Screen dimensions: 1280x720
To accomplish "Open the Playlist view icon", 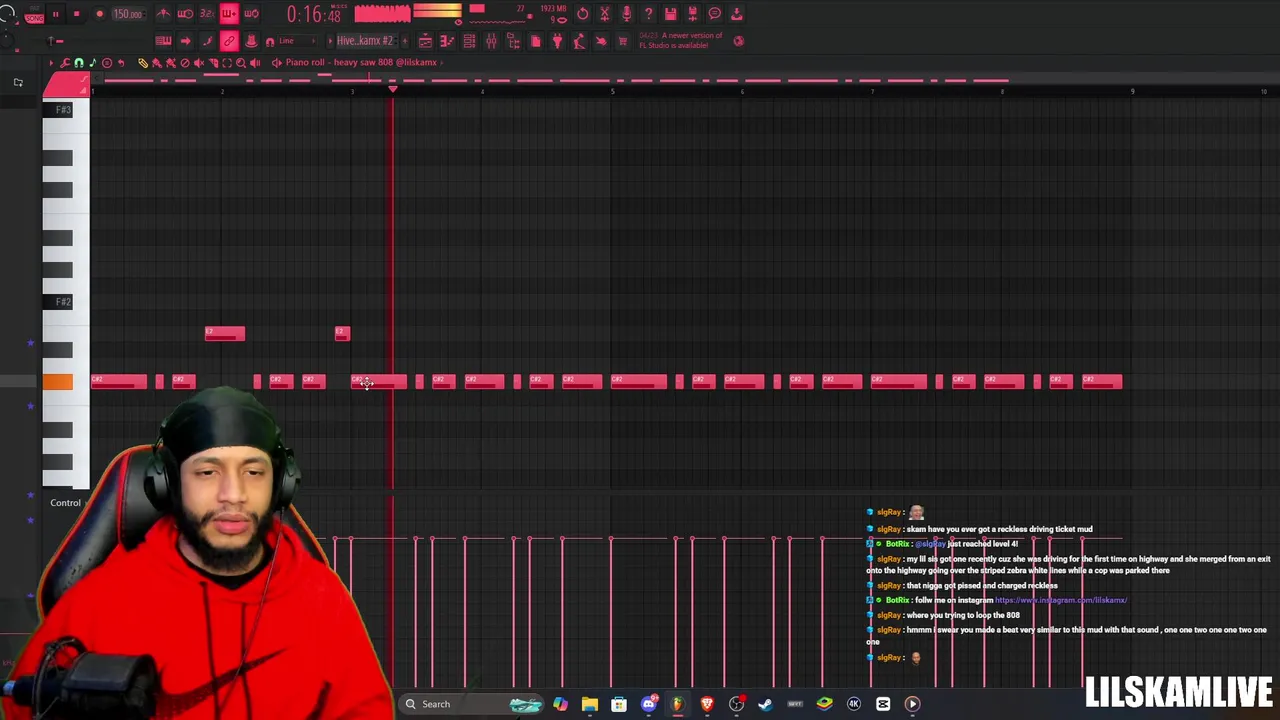I will coord(425,41).
